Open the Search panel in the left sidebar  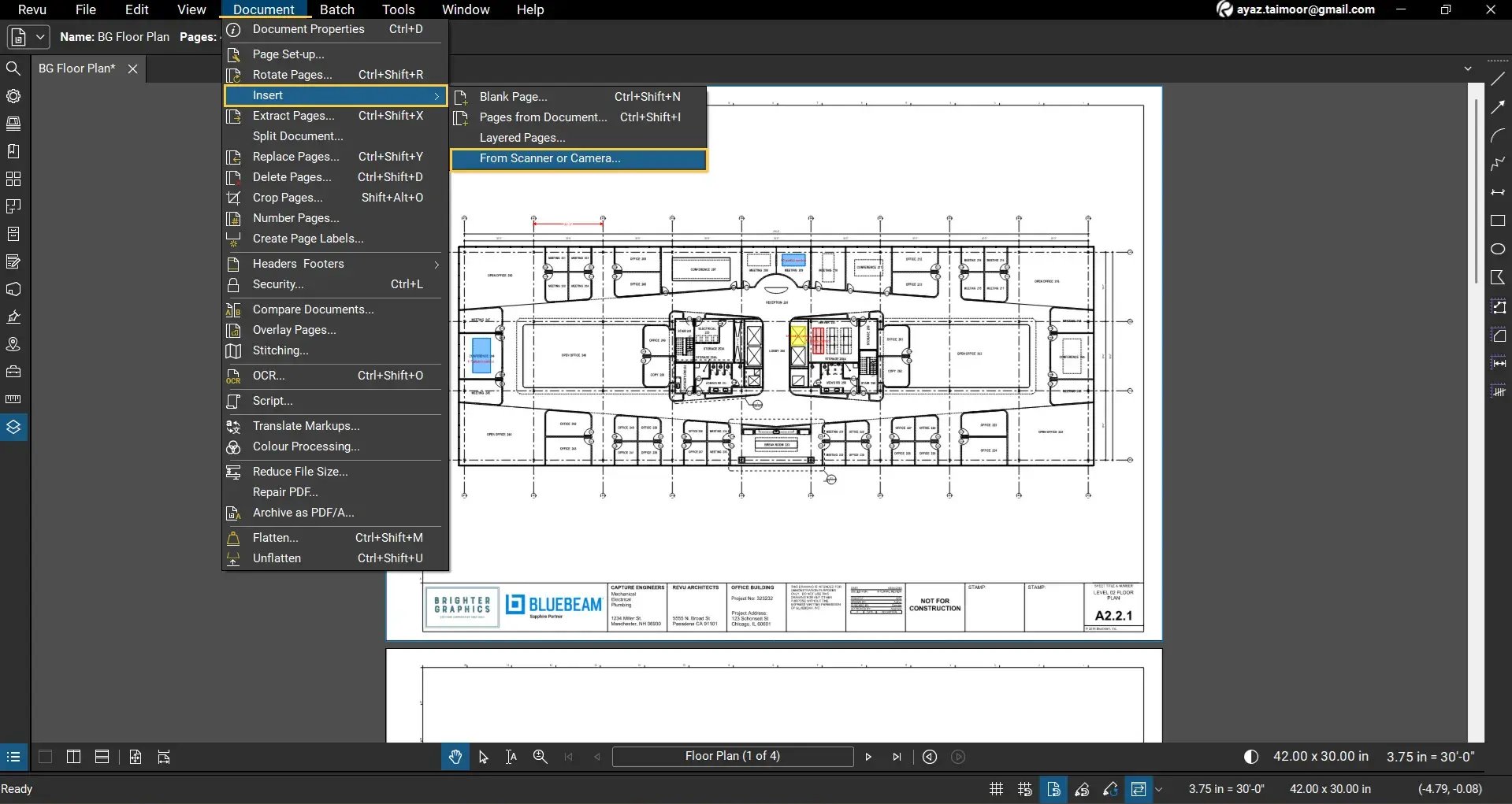coord(13,69)
